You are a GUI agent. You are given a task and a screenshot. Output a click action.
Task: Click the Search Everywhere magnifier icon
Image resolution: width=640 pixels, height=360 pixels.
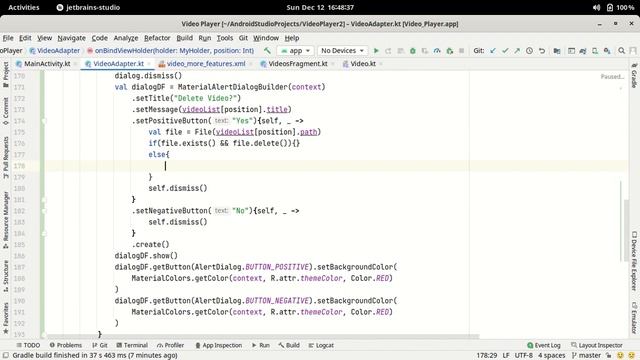pyautogui.click(x=621, y=51)
